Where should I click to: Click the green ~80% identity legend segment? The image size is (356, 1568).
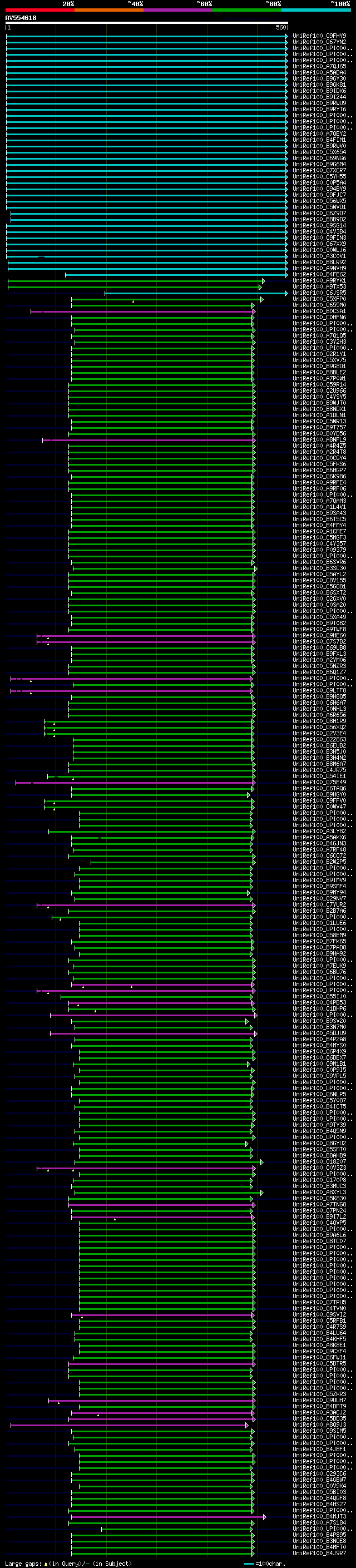point(247,10)
